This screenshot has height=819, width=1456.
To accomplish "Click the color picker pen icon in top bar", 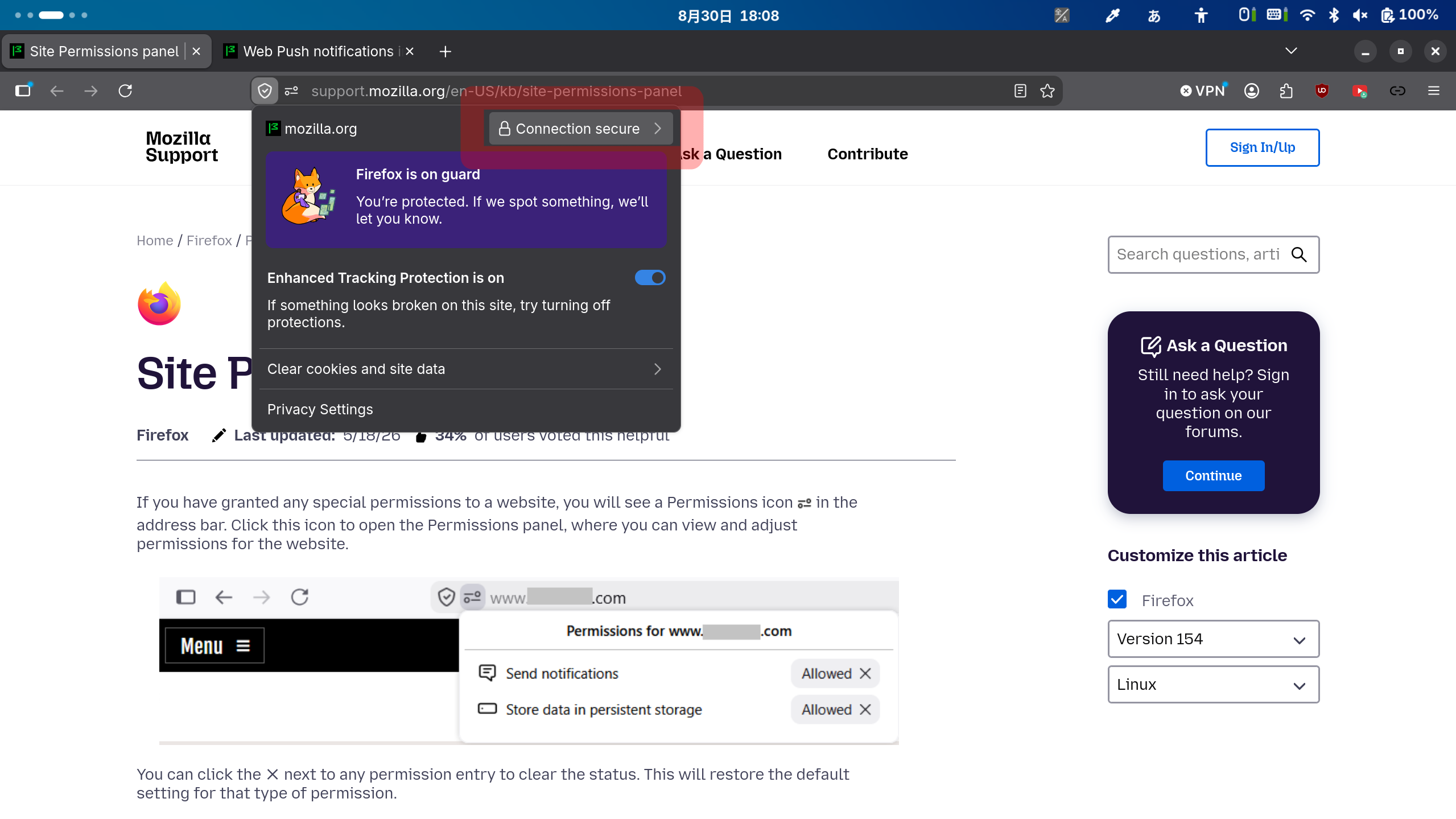I will pos(1112,15).
